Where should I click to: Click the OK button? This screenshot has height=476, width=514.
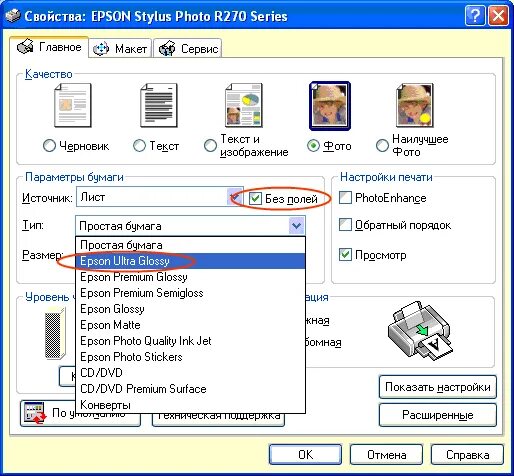(x=305, y=455)
